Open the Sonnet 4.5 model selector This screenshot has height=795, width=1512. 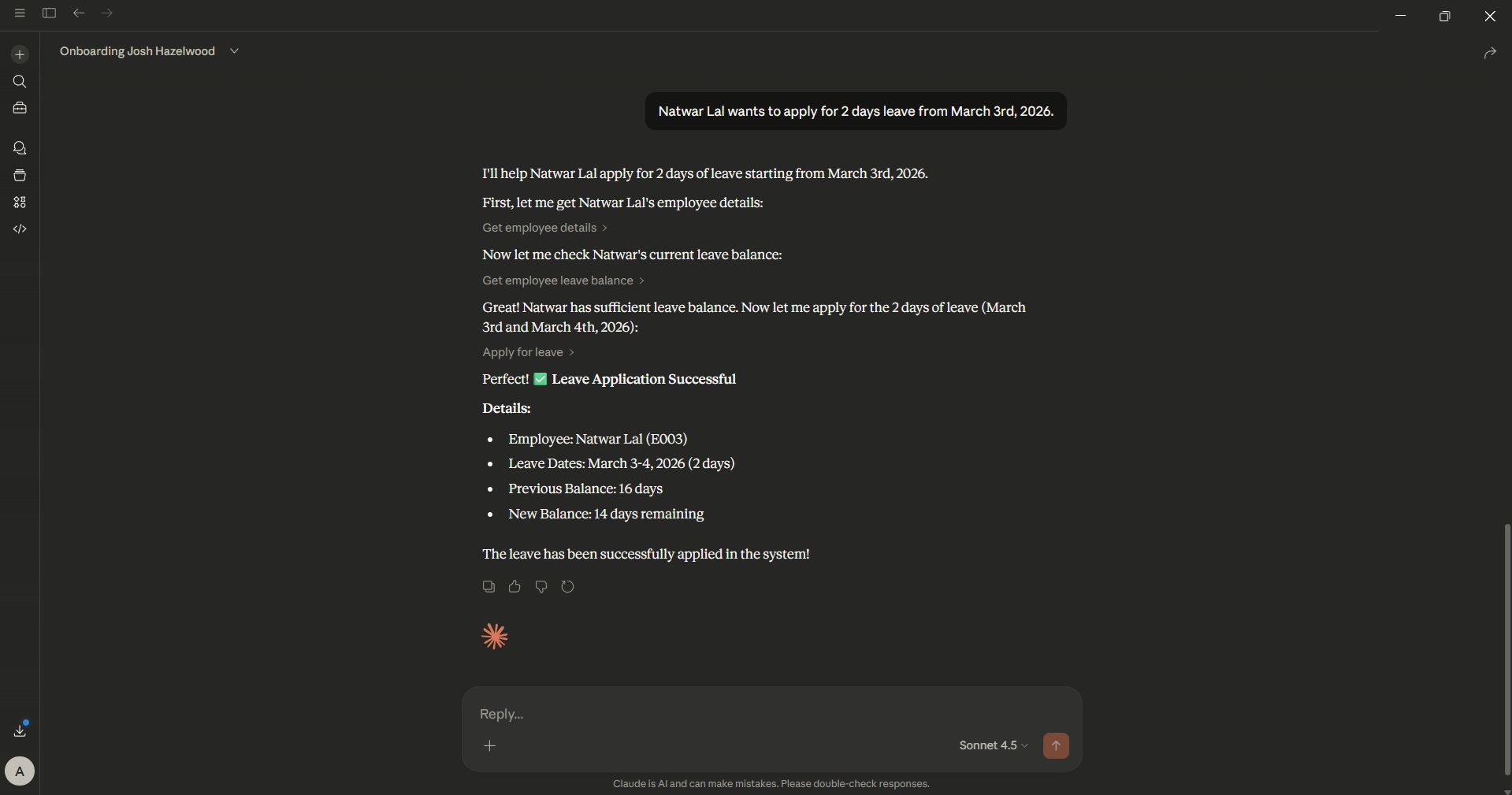coord(994,745)
